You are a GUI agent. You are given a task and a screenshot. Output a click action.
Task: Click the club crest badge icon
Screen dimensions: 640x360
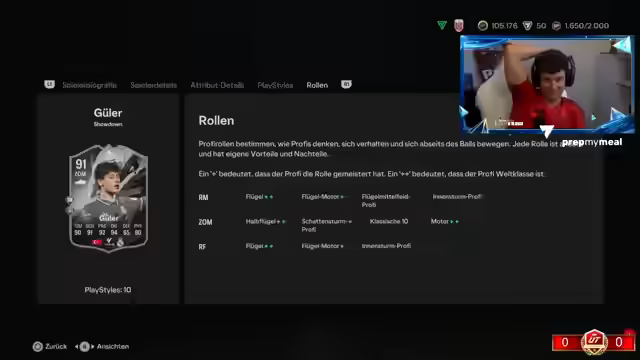pyautogui.click(x=459, y=25)
